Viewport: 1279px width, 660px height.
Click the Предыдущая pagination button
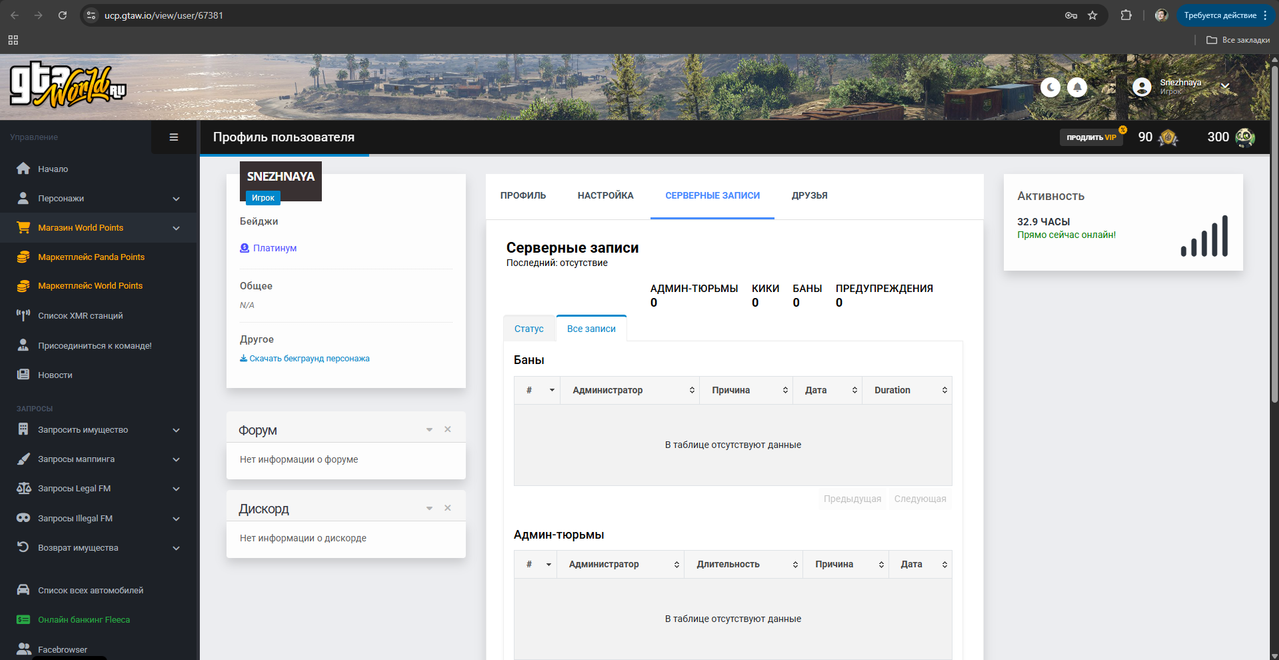click(x=852, y=499)
